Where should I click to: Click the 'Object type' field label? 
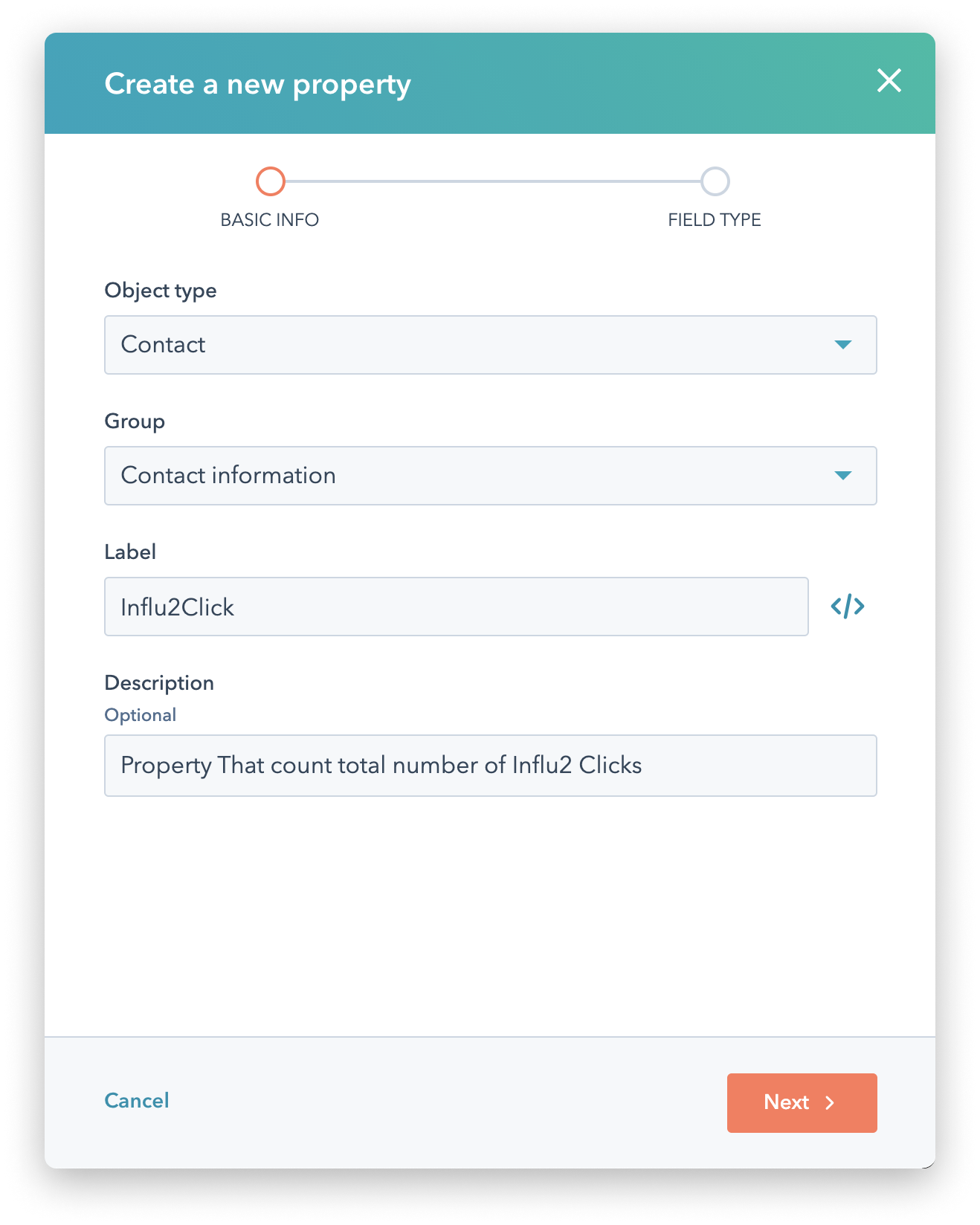point(161,291)
